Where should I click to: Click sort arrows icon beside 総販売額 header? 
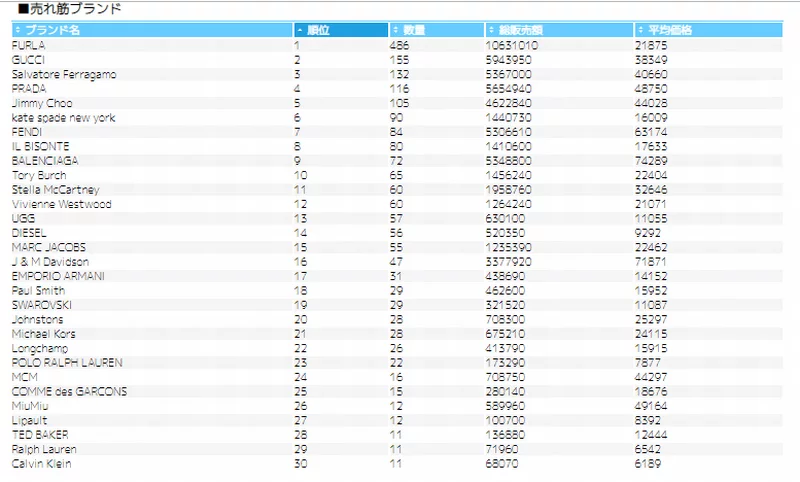coord(491,30)
